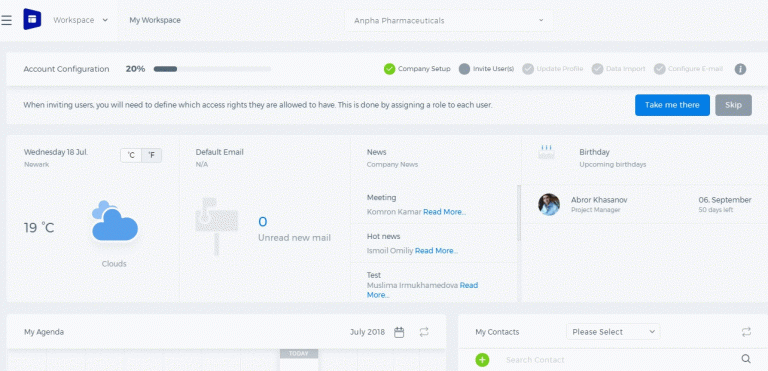Select the Company Setup step
The image size is (768, 371).
coord(417,69)
